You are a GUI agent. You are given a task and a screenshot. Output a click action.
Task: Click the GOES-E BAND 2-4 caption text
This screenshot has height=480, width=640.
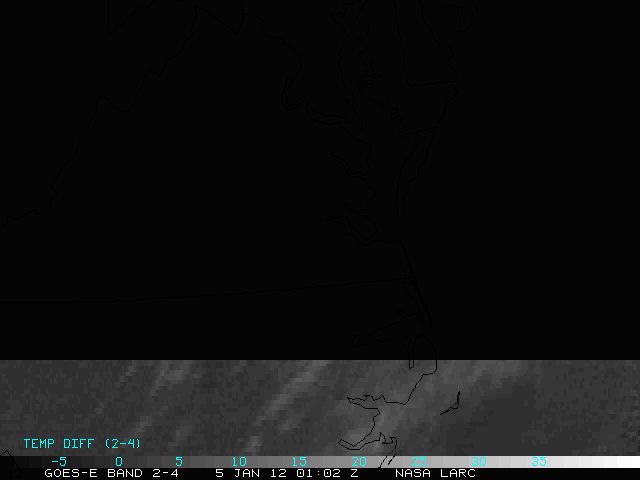(x=111, y=473)
